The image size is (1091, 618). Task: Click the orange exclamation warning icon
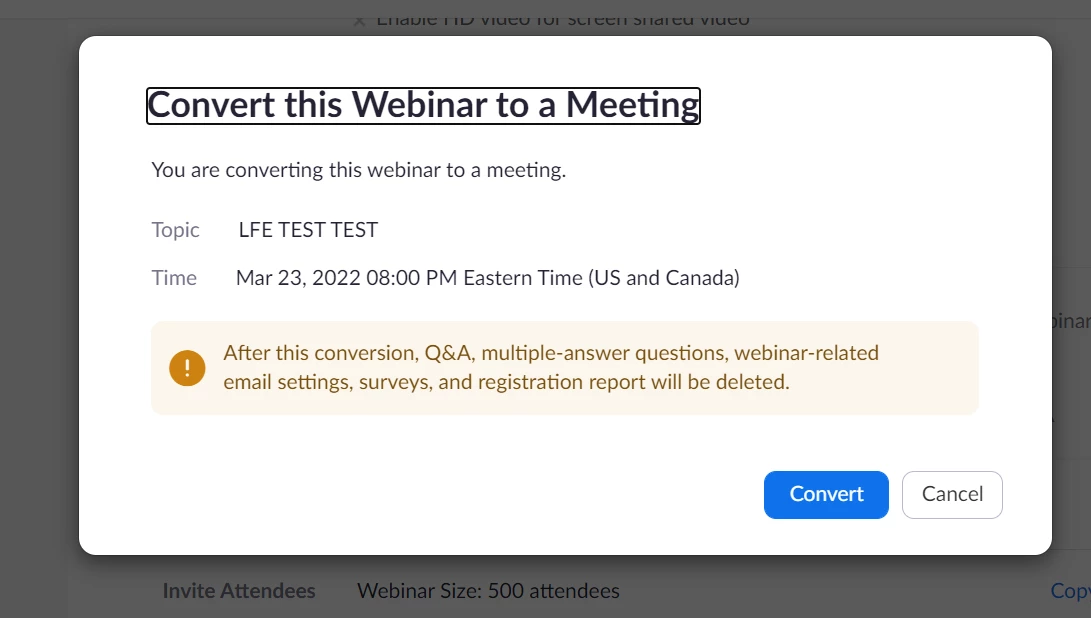pyautogui.click(x=187, y=368)
